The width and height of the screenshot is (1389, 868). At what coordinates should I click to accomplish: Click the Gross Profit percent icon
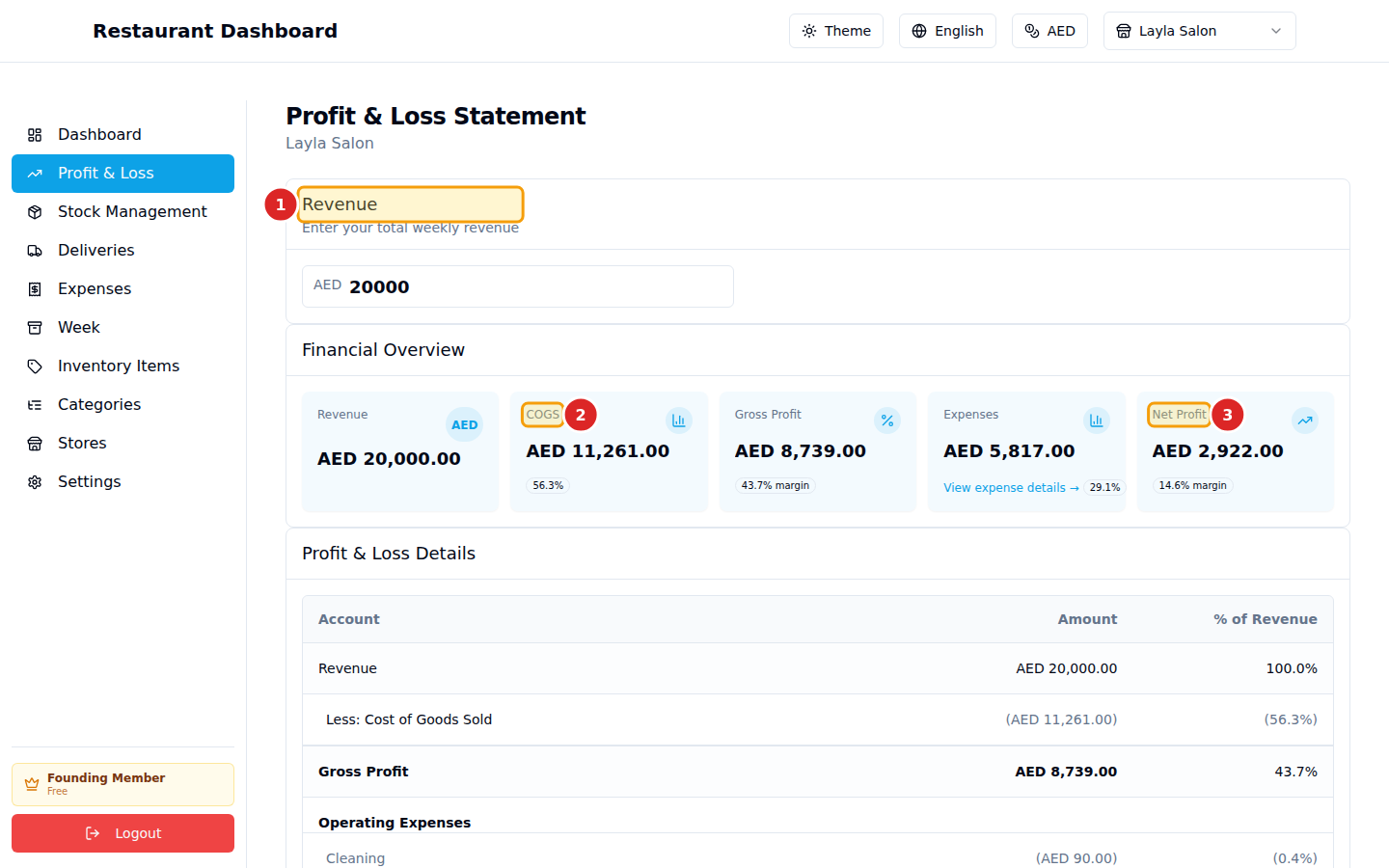pyautogui.click(x=886, y=420)
